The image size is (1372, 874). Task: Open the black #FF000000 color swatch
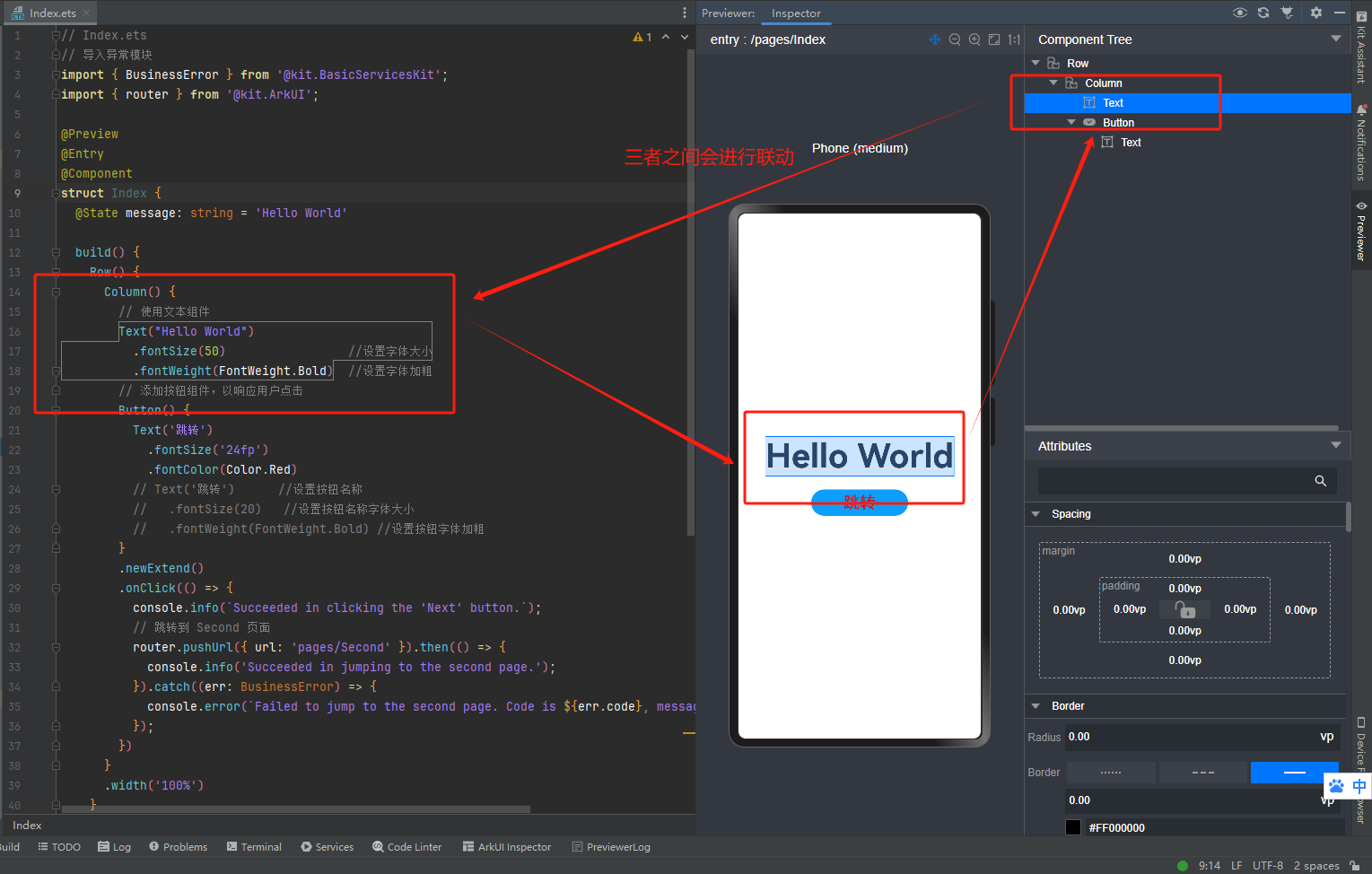click(1073, 827)
